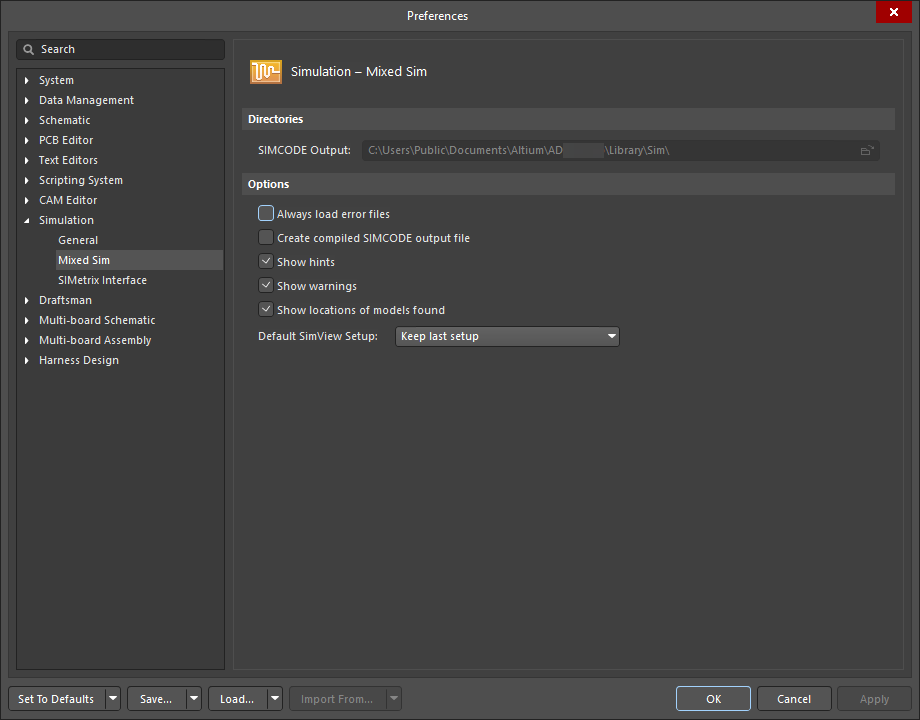Open the SIMCODE Output folder browse icon
920x720 pixels.
click(x=866, y=150)
